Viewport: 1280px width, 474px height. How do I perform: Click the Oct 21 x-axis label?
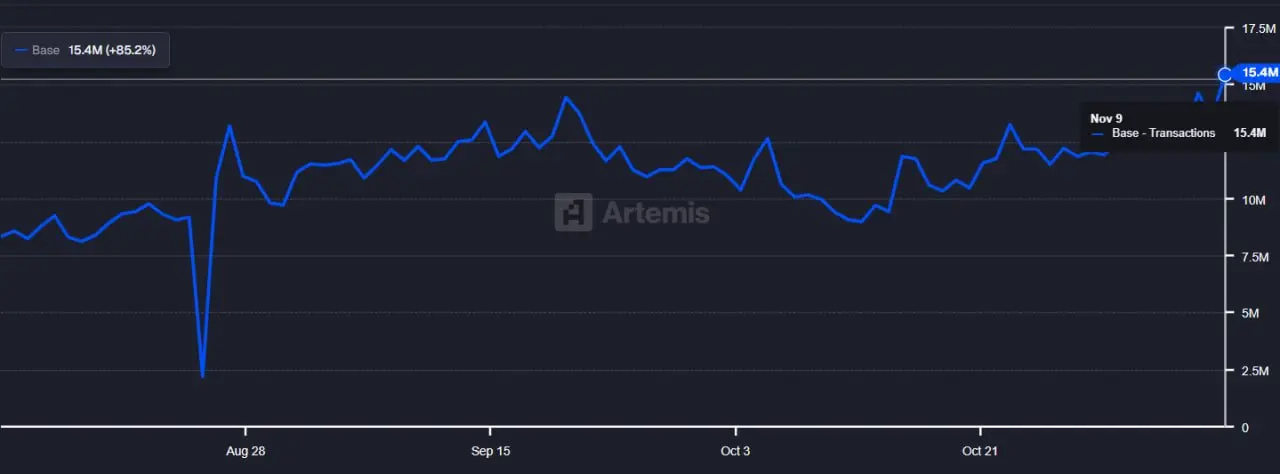(x=980, y=451)
